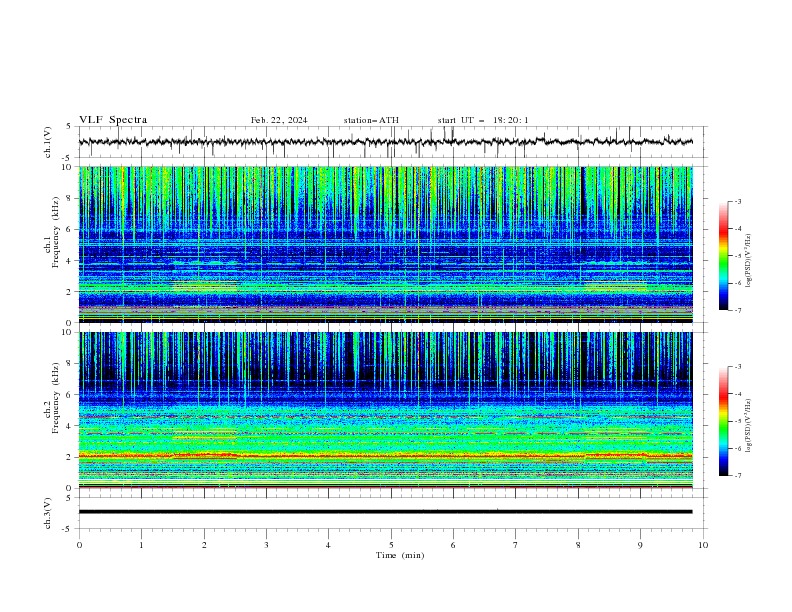The image size is (792, 612).
Task: Click time axis tick label "2"
Action: (204, 545)
